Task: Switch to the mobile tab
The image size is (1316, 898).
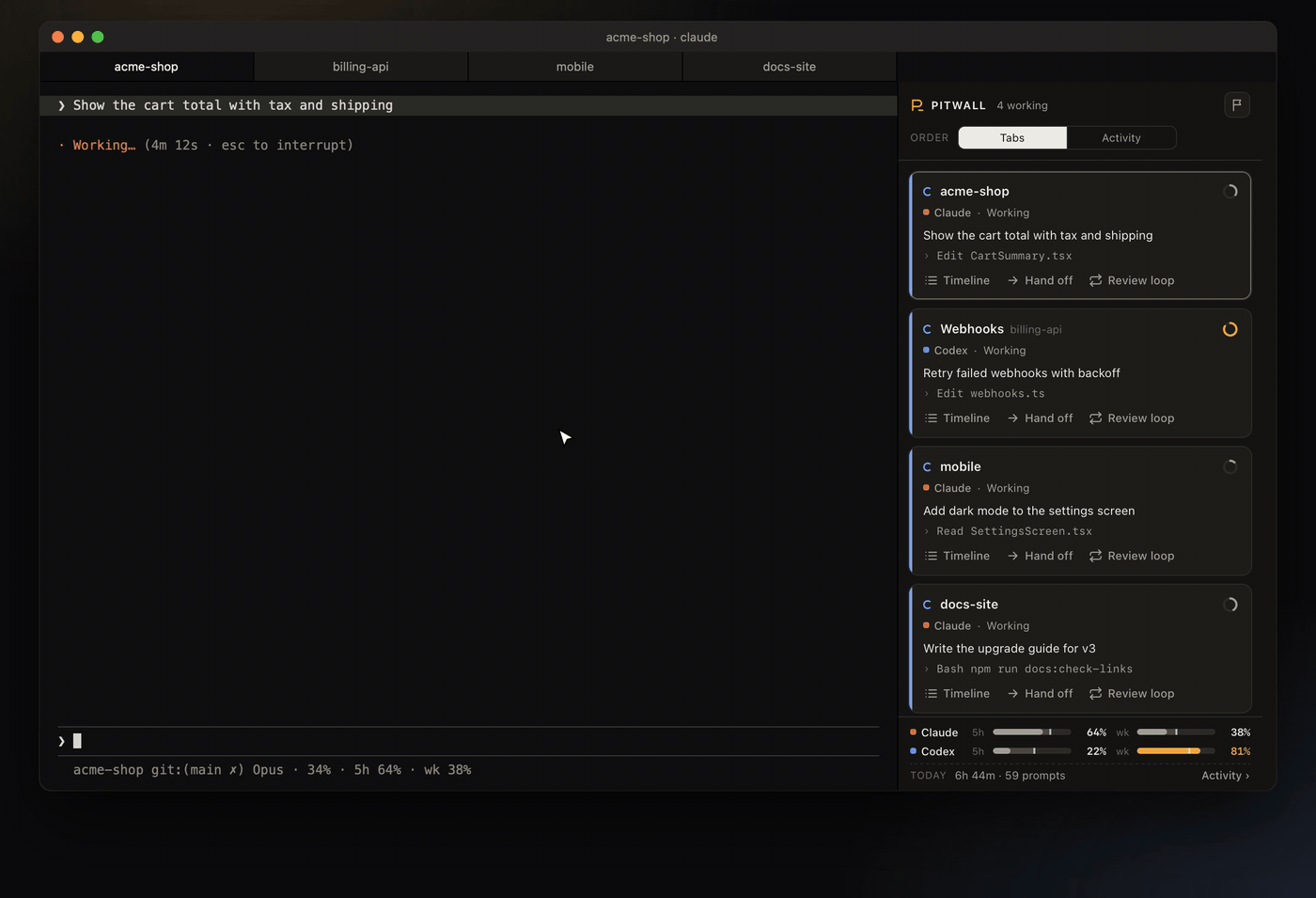Action: pos(575,67)
